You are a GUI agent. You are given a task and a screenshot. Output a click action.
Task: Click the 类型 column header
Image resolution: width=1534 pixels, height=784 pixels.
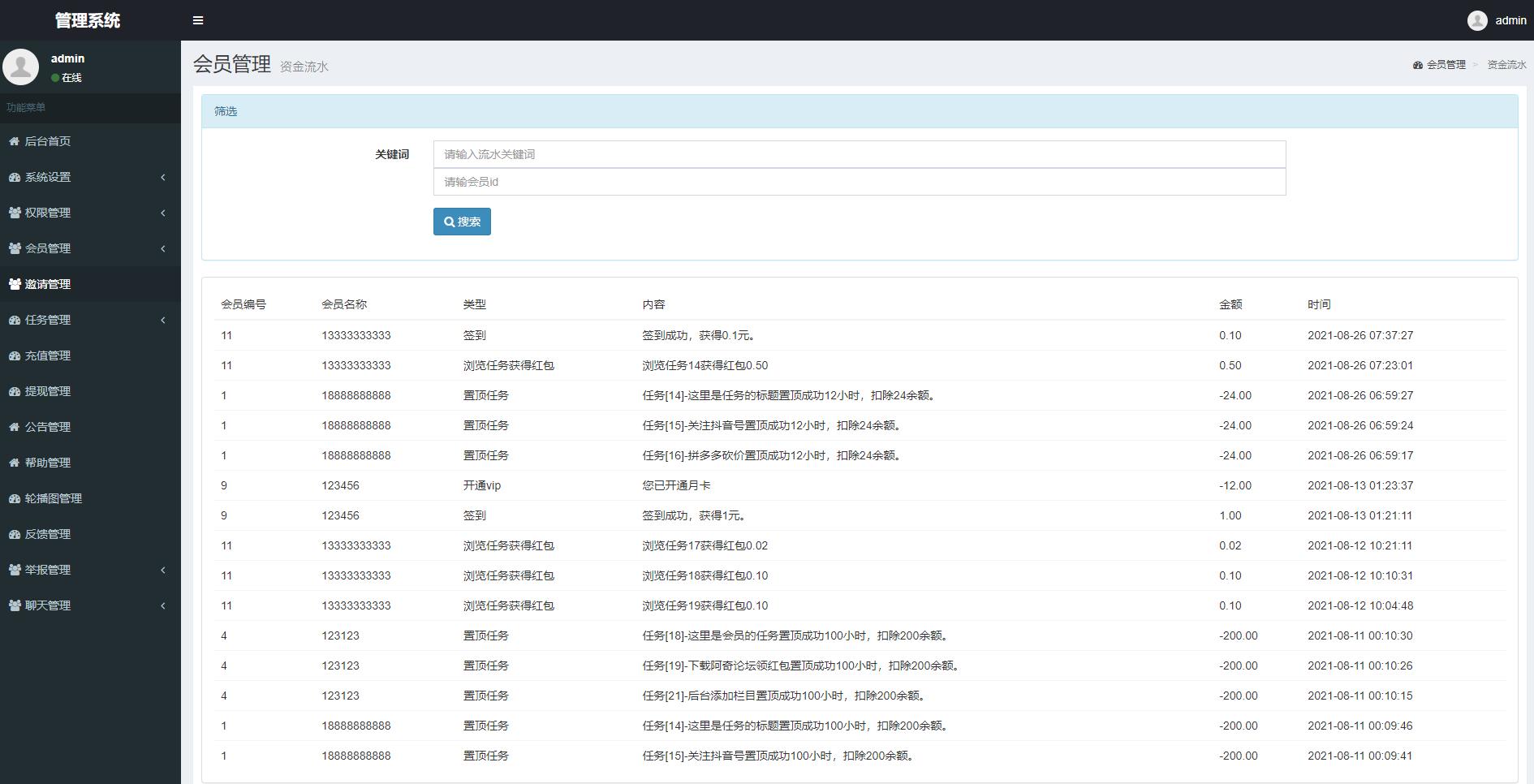pyautogui.click(x=475, y=304)
